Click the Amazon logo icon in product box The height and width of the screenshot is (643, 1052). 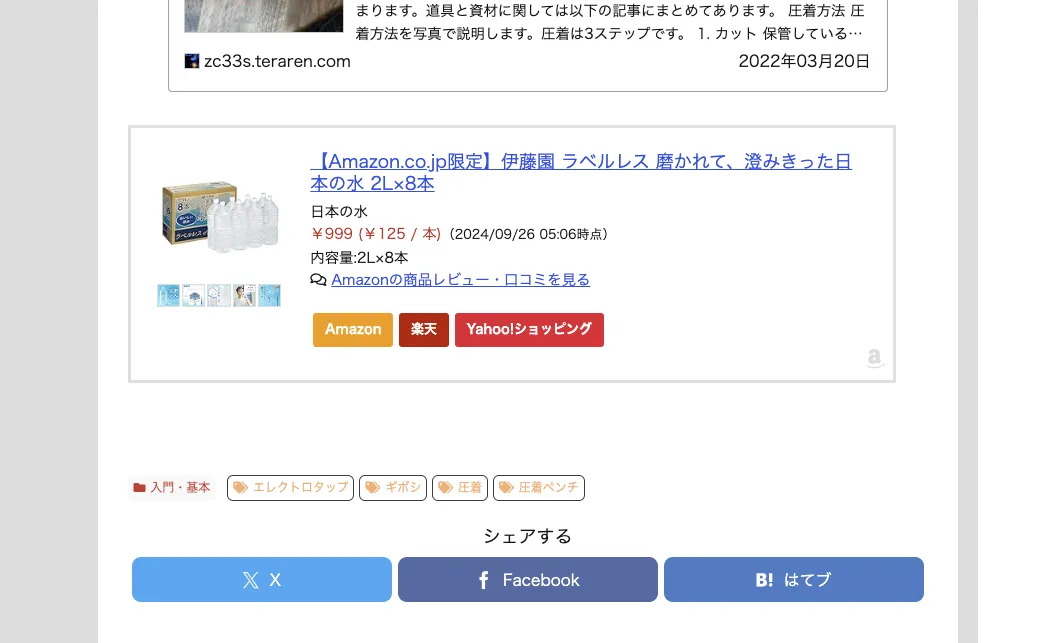pos(874,358)
